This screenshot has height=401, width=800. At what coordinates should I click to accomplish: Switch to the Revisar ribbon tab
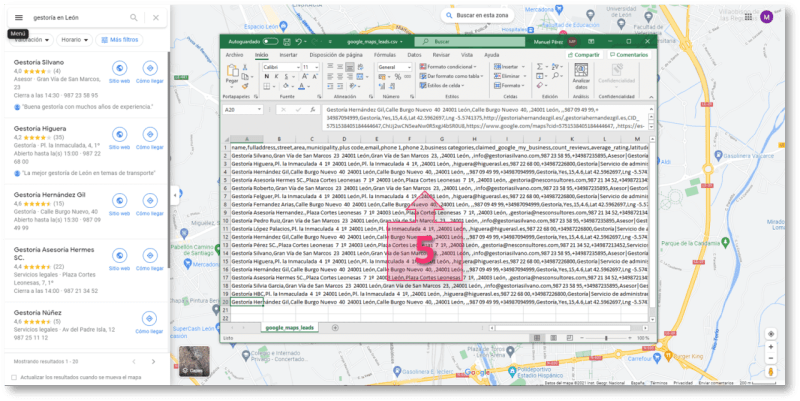pyautogui.click(x=441, y=55)
